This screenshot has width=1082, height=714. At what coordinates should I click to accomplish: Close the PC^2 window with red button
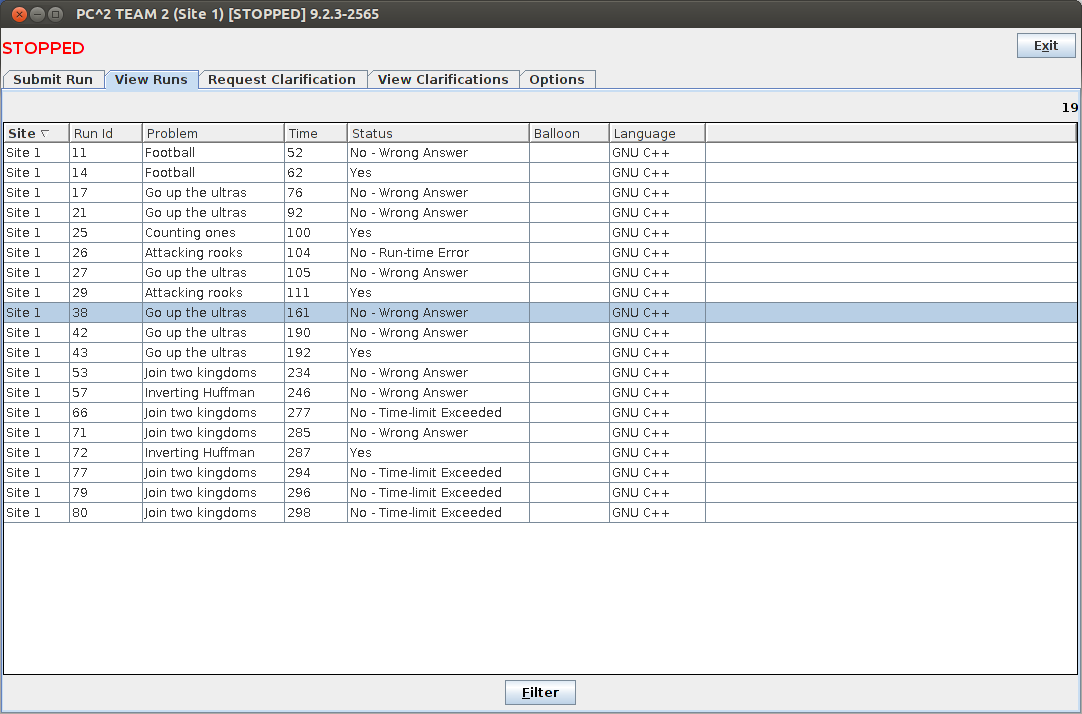click(17, 14)
